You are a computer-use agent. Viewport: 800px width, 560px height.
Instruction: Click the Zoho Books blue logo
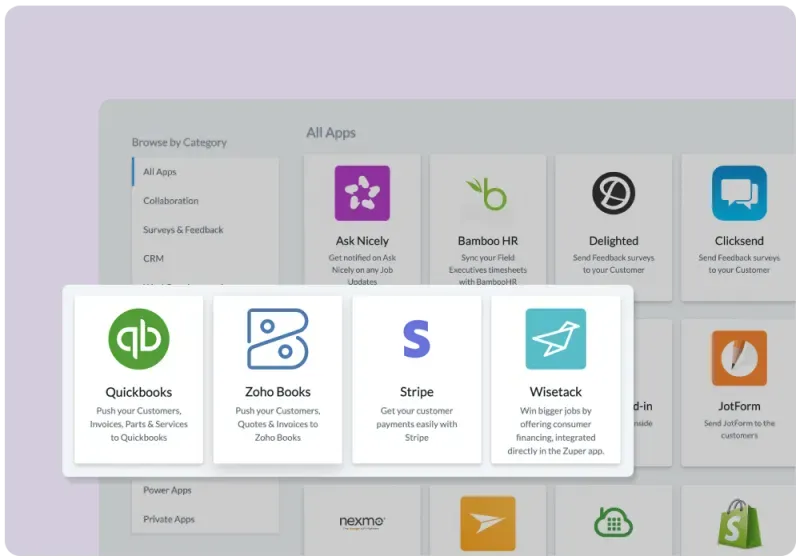(x=278, y=339)
